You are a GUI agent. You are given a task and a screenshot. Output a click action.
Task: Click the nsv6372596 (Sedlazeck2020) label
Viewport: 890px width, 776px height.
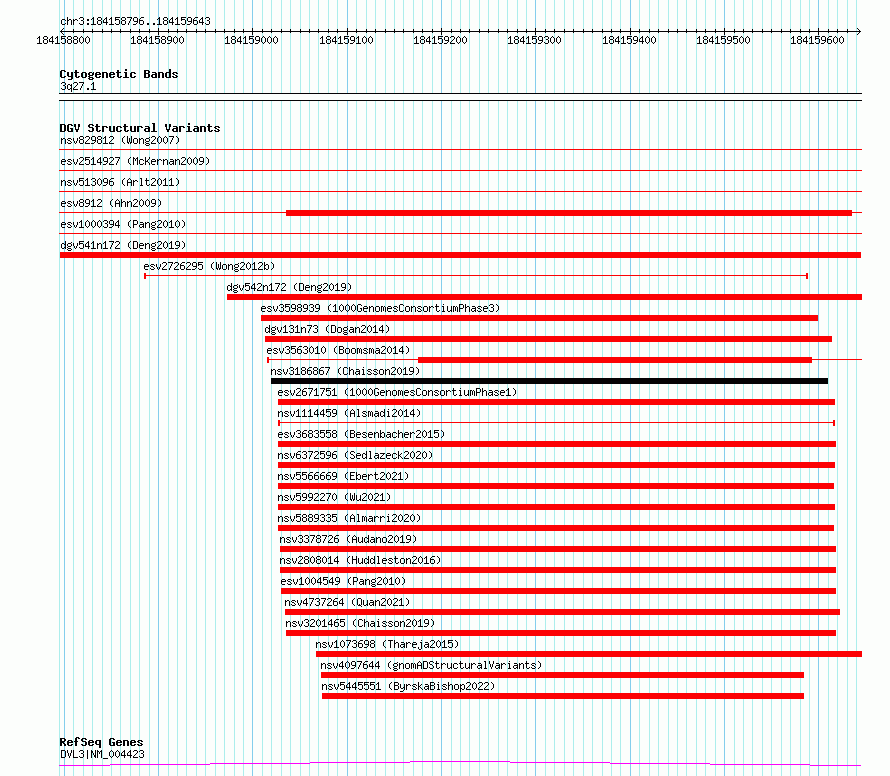[x=355, y=455]
